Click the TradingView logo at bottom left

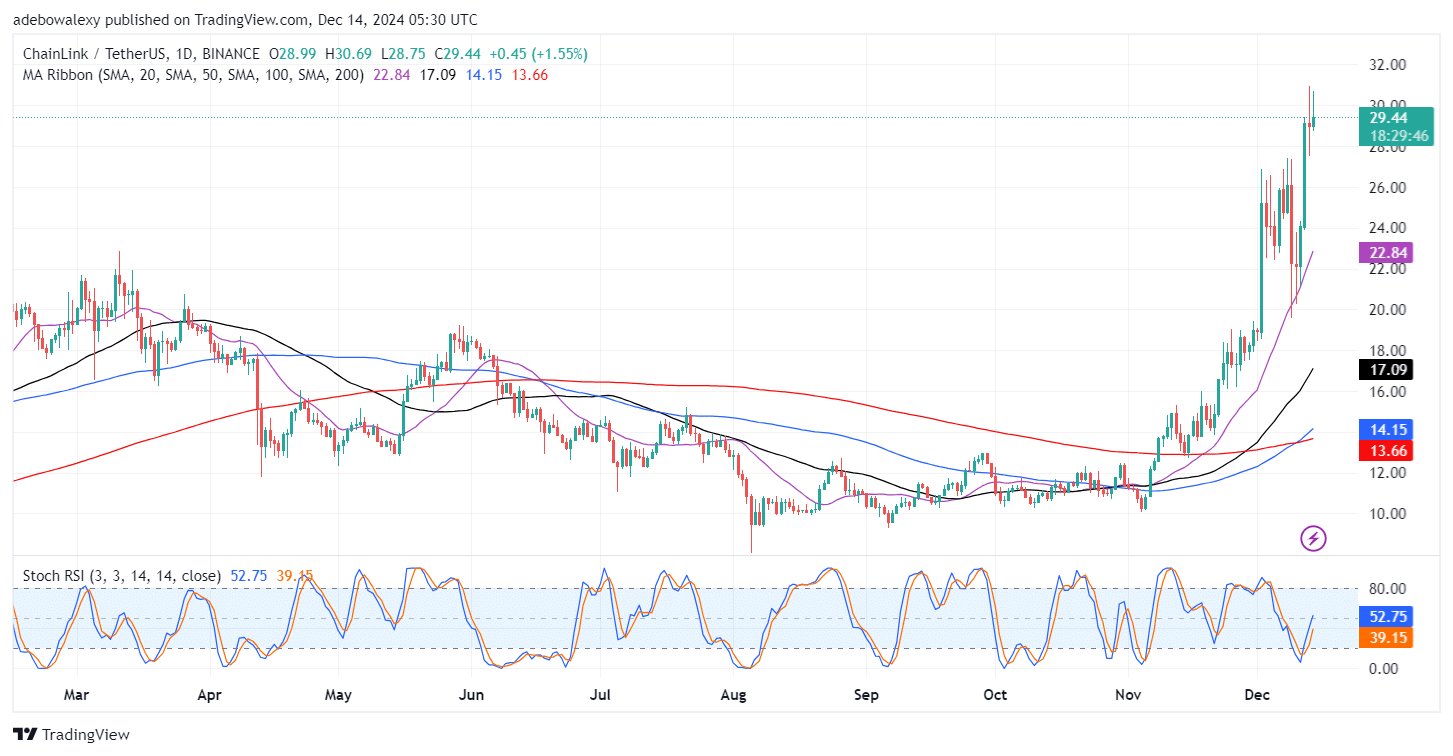click(x=71, y=735)
